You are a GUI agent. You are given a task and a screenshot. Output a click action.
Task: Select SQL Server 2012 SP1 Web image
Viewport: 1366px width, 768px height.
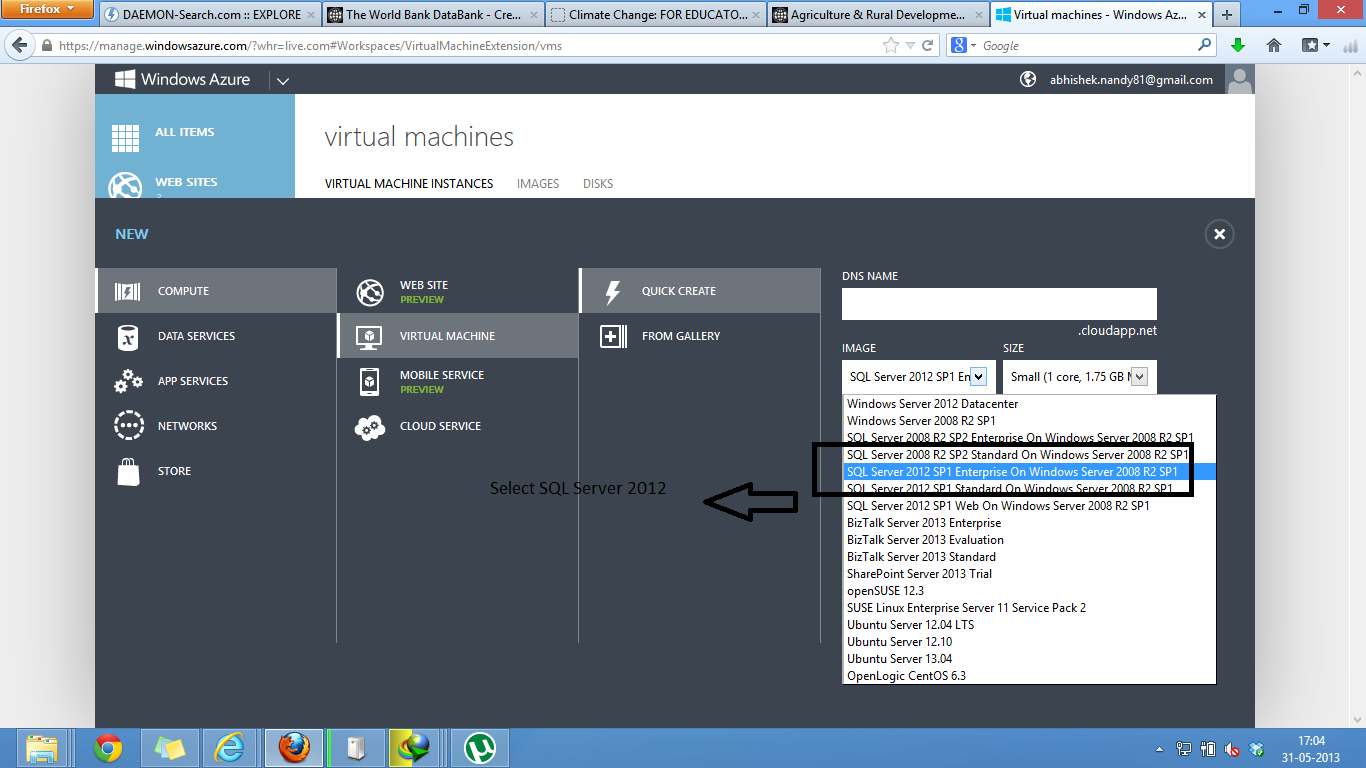coord(1029,506)
